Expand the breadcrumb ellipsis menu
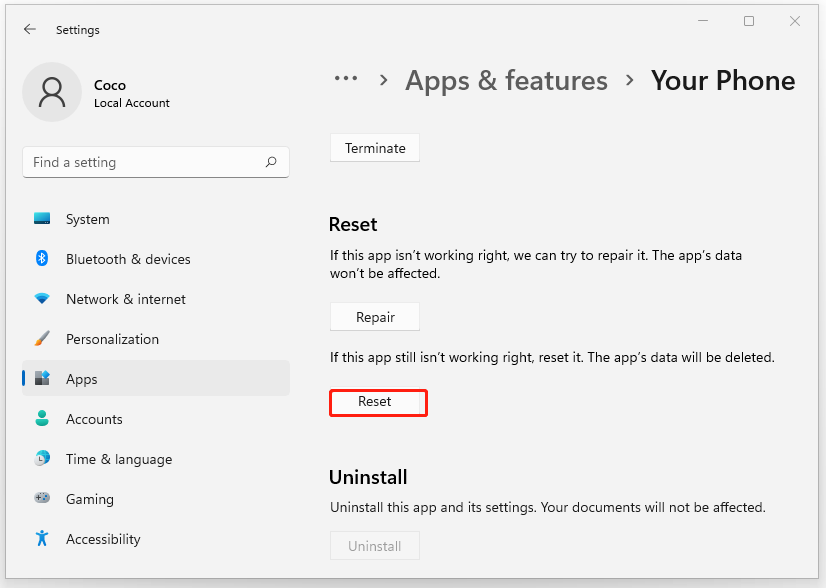This screenshot has height=588, width=826. point(346,79)
